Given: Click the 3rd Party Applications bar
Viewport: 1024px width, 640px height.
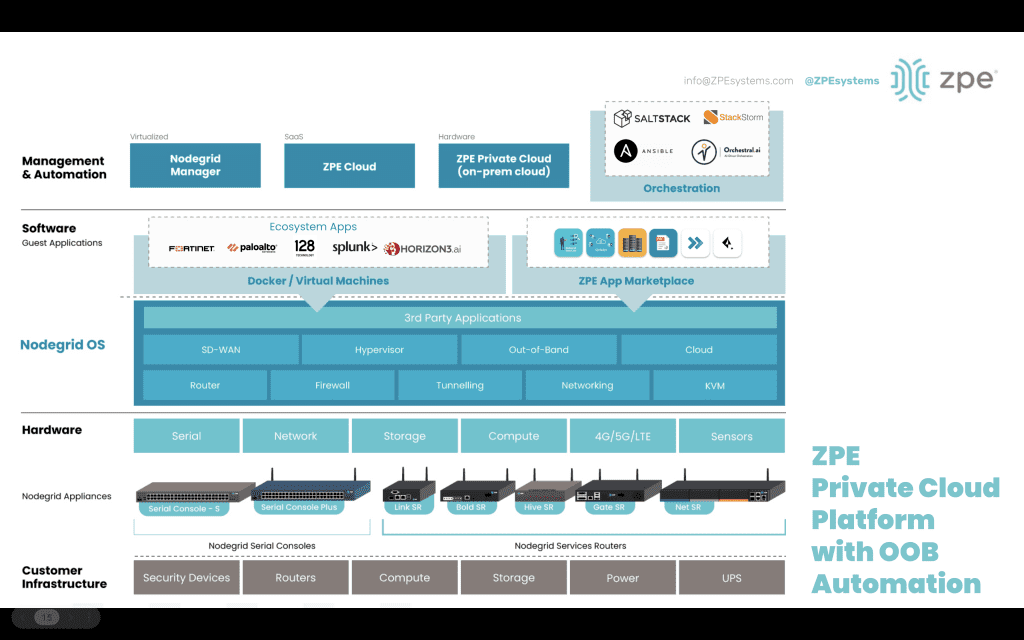Looking at the screenshot, I should pos(460,318).
